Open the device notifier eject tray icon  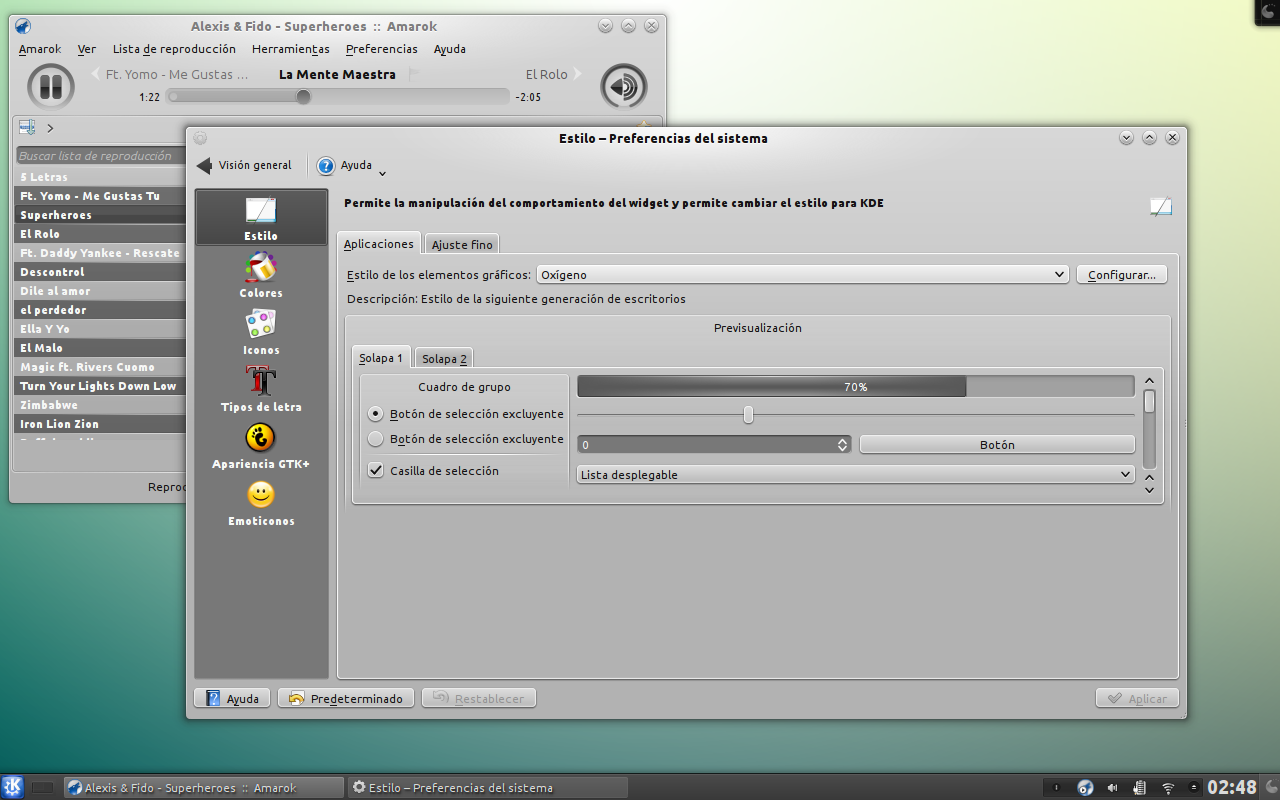point(1193,788)
